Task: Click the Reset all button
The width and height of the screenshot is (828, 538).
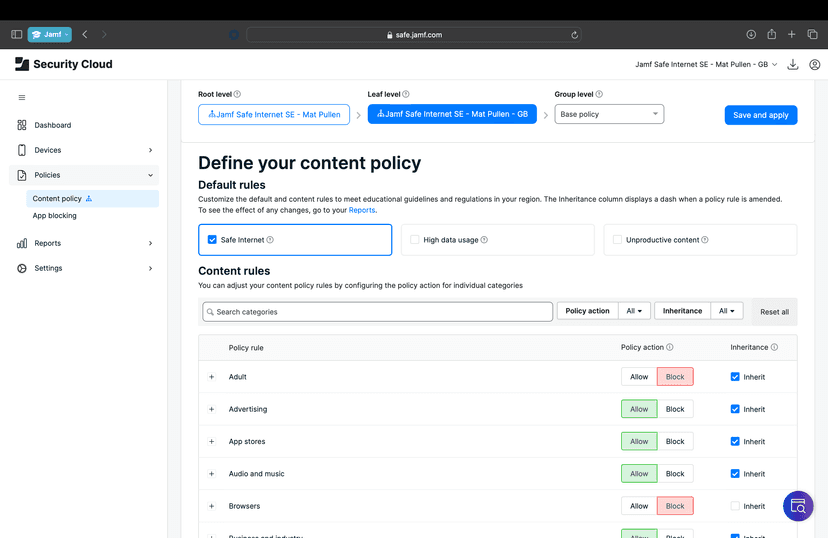Action: (775, 312)
